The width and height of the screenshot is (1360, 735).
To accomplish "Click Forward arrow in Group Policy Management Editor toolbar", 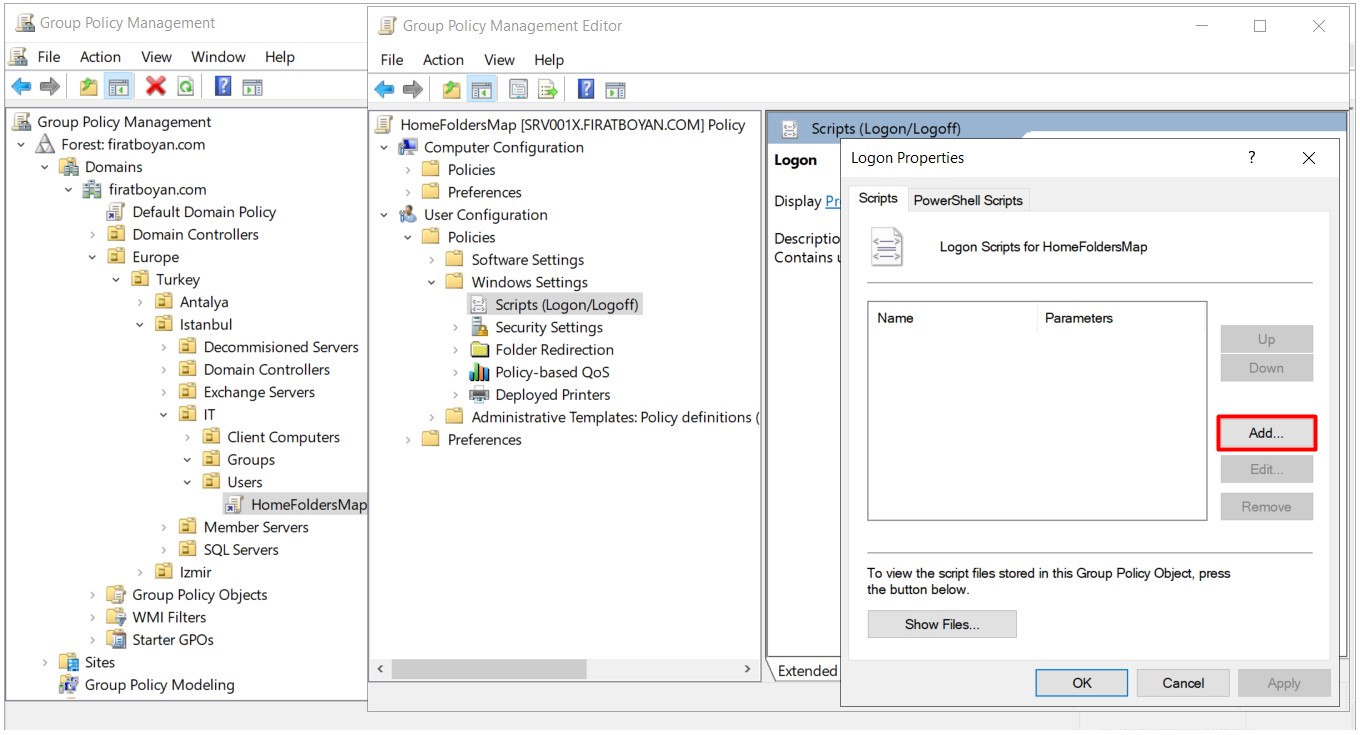I will [413, 90].
